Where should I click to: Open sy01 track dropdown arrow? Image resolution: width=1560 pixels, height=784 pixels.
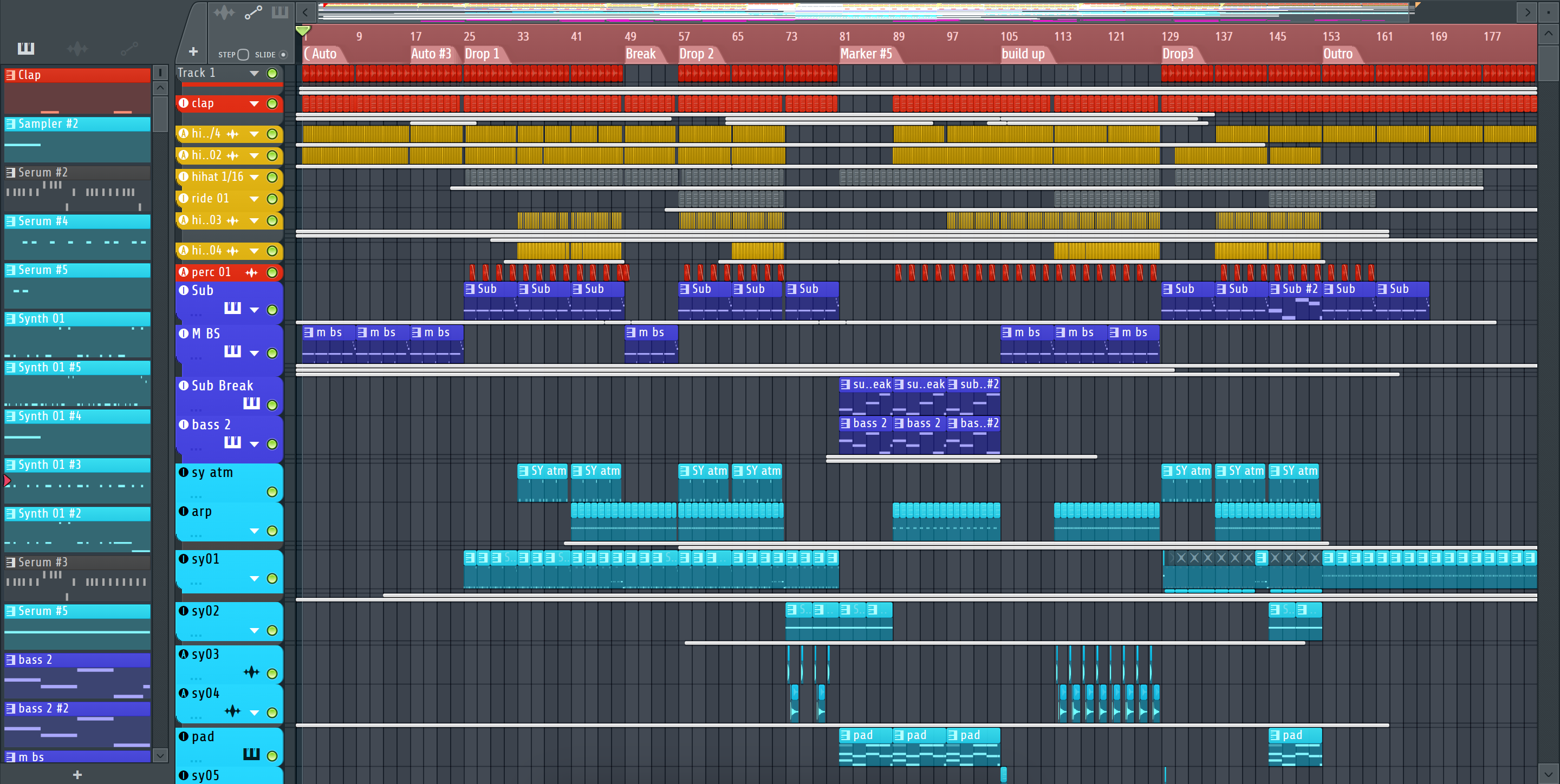pyautogui.click(x=255, y=579)
